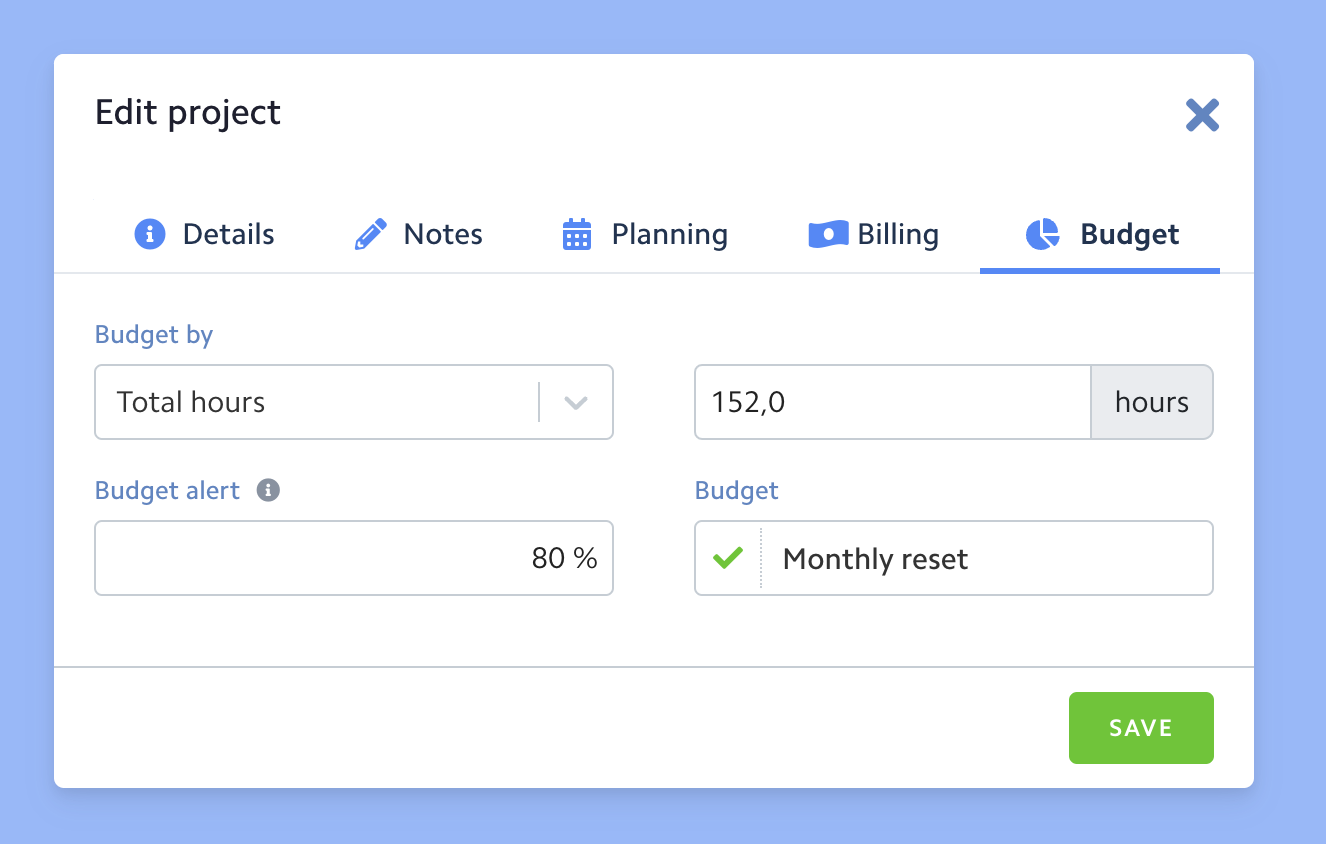Click the Budget alert info icon
The image size is (1326, 844).
pyautogui.click(x=268, y=491)
